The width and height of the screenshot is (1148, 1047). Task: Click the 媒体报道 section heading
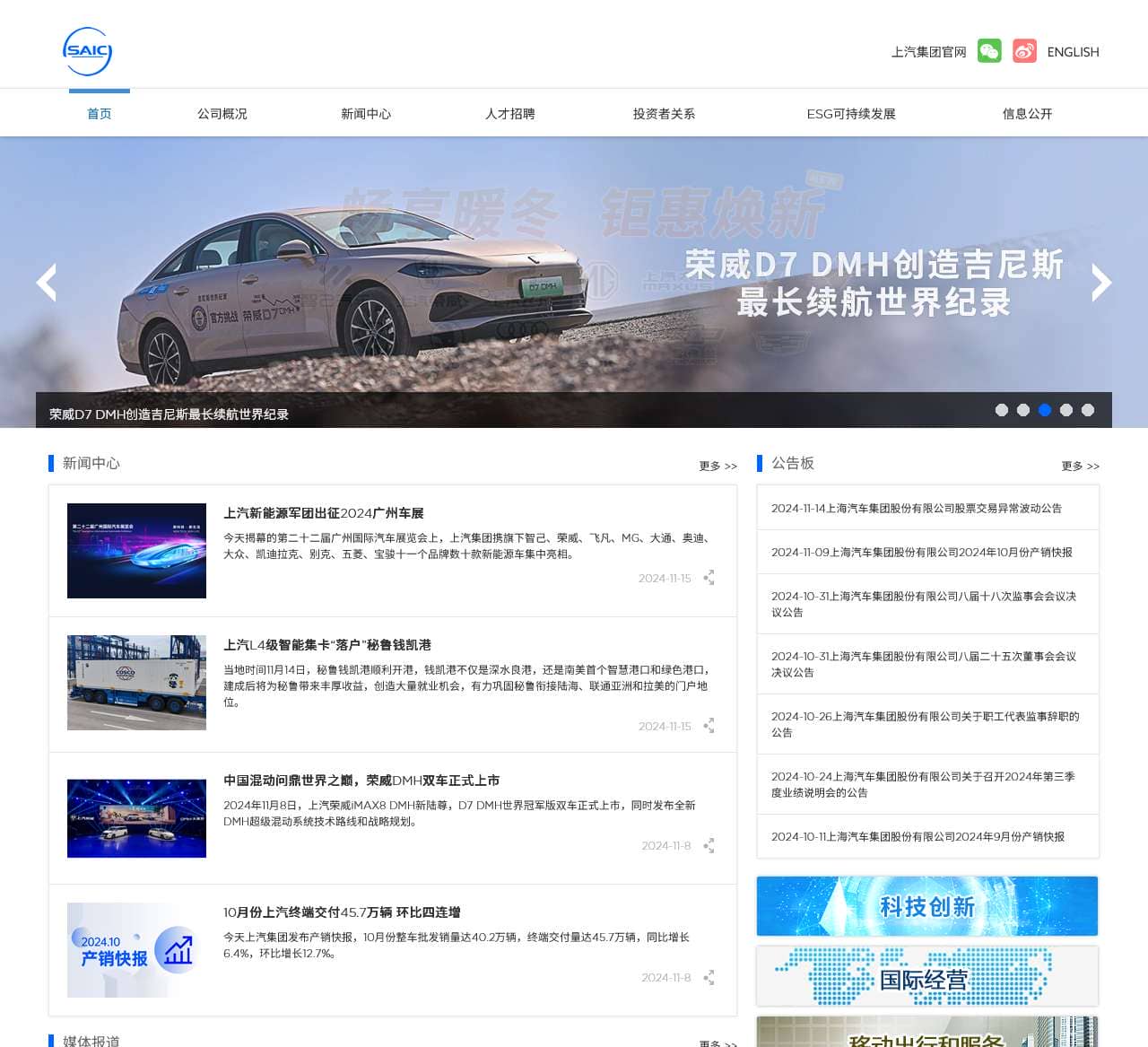pos(91,1041)
